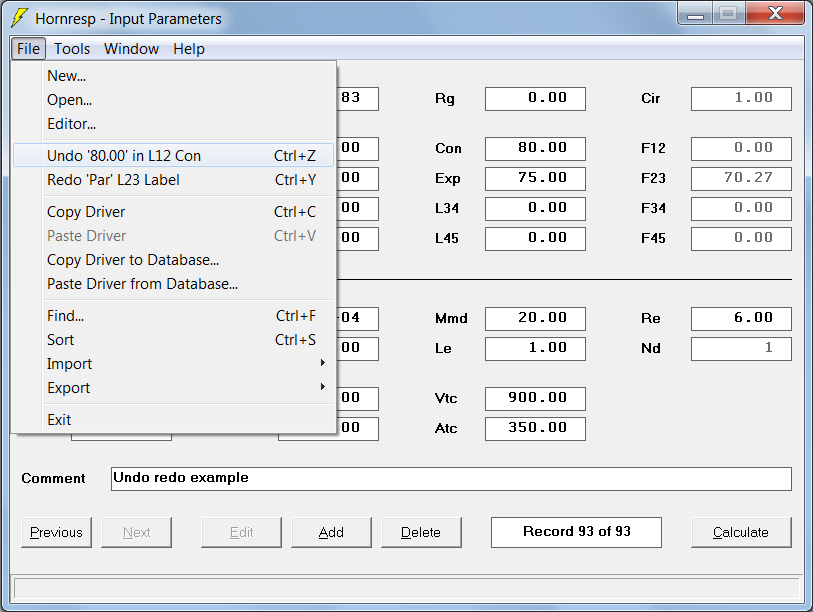Click the Le field showing 1.00
The width and height of the screenshot is (813, 612).
(x=535, y=349)
